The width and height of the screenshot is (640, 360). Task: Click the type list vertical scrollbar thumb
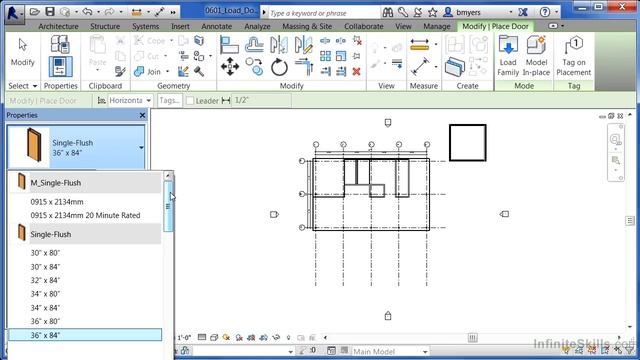click(x=168, y=207)
